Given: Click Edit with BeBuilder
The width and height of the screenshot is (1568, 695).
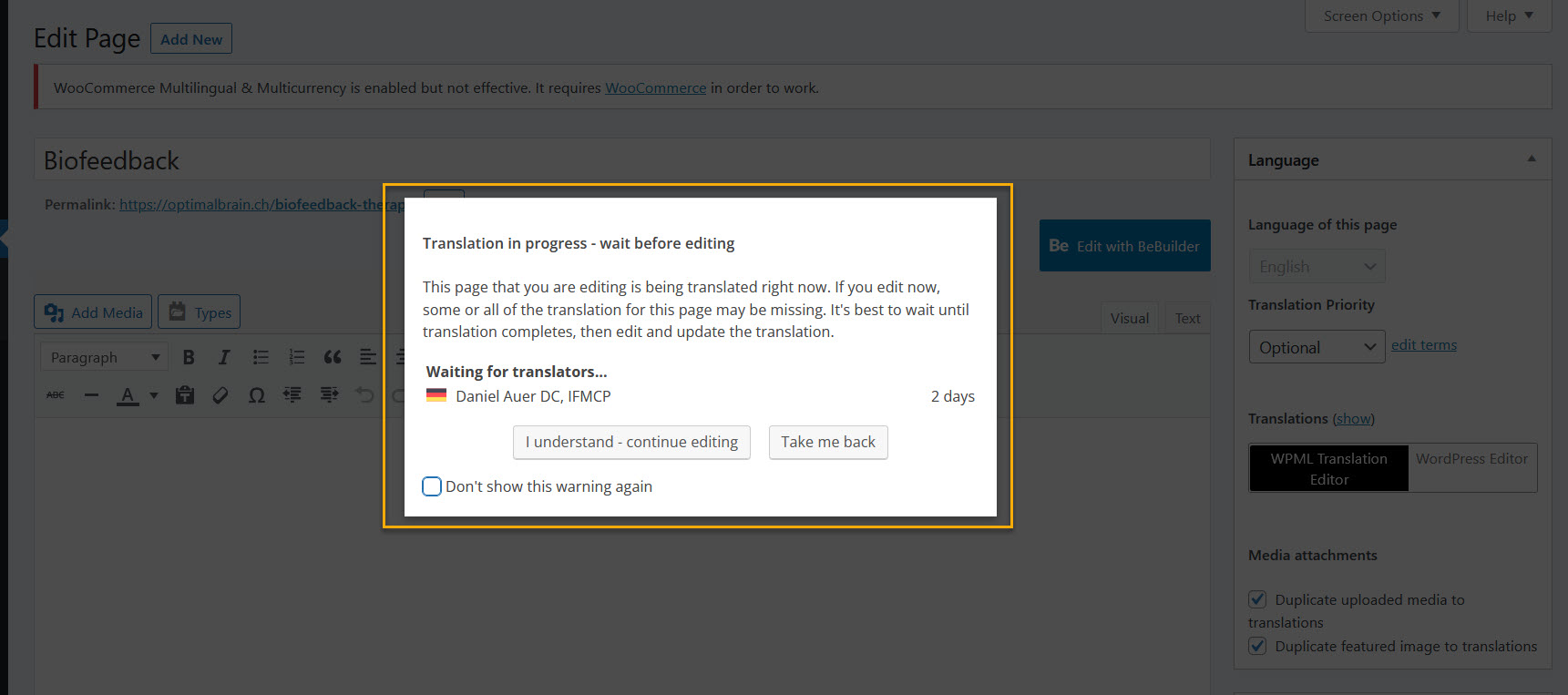Looking at the screenshot, I should (1125, 246).
